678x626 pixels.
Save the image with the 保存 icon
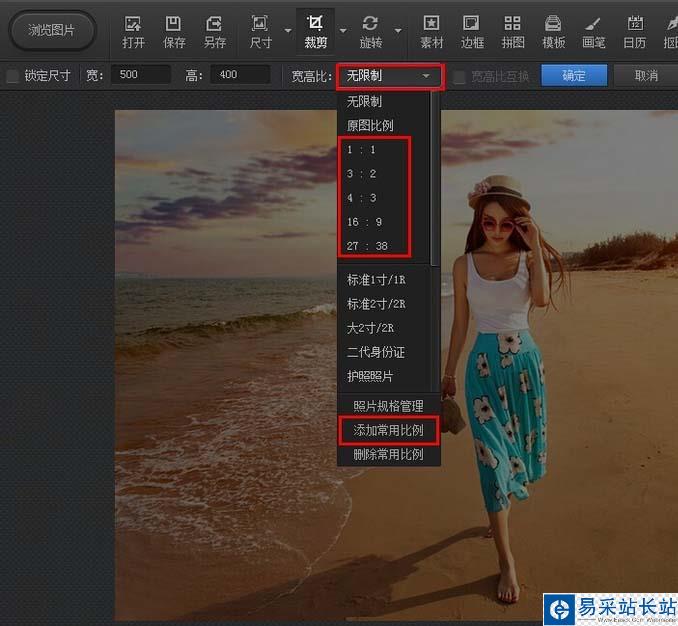[x=174, y=32]
